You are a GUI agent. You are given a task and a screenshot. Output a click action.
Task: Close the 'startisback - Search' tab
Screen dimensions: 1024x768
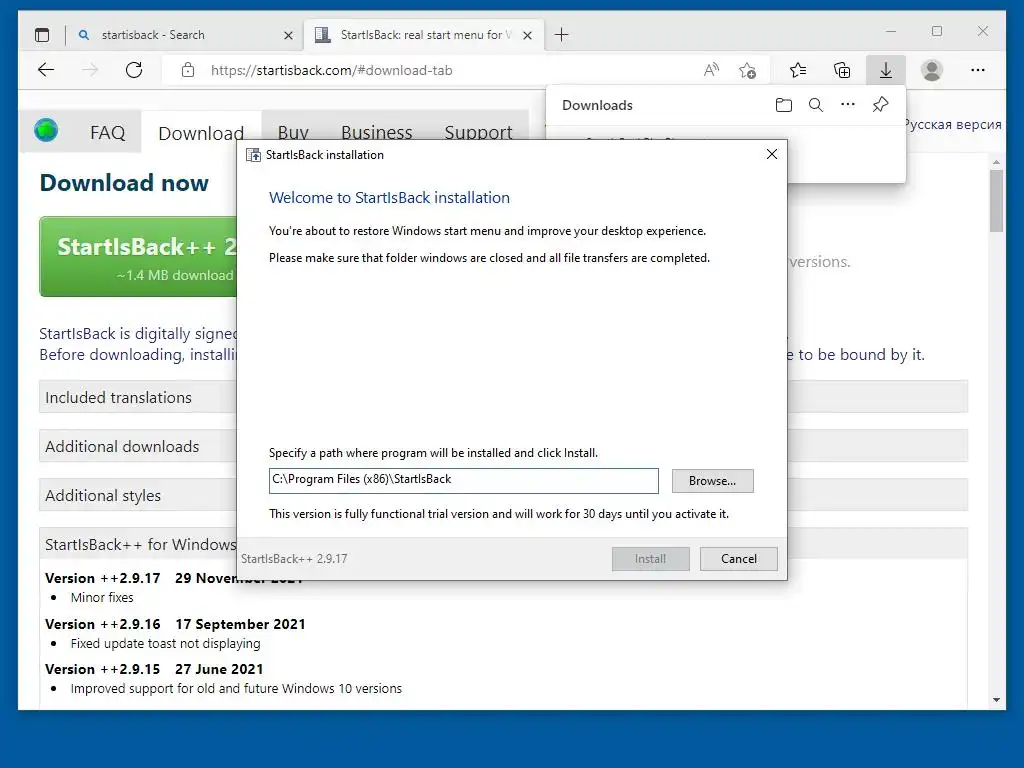(x=288, y=35)
